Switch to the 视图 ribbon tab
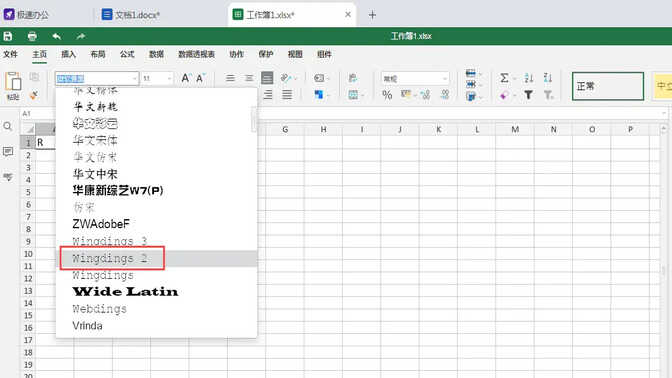This screenshot has height=378, width=672. pos(295,54)
